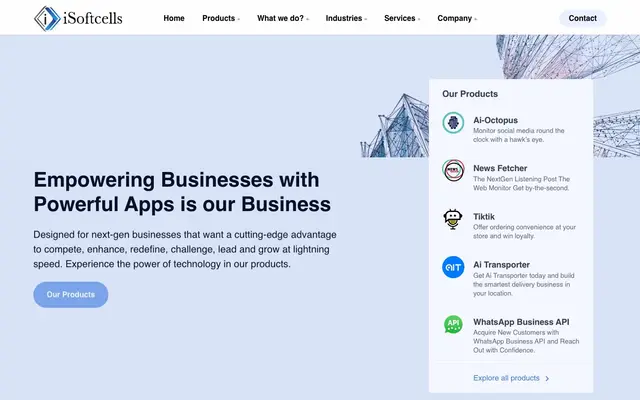640x400 pixels.
Task: Click Acquire New Customers with WhatsApp description
Action: [x=526, y=341]
